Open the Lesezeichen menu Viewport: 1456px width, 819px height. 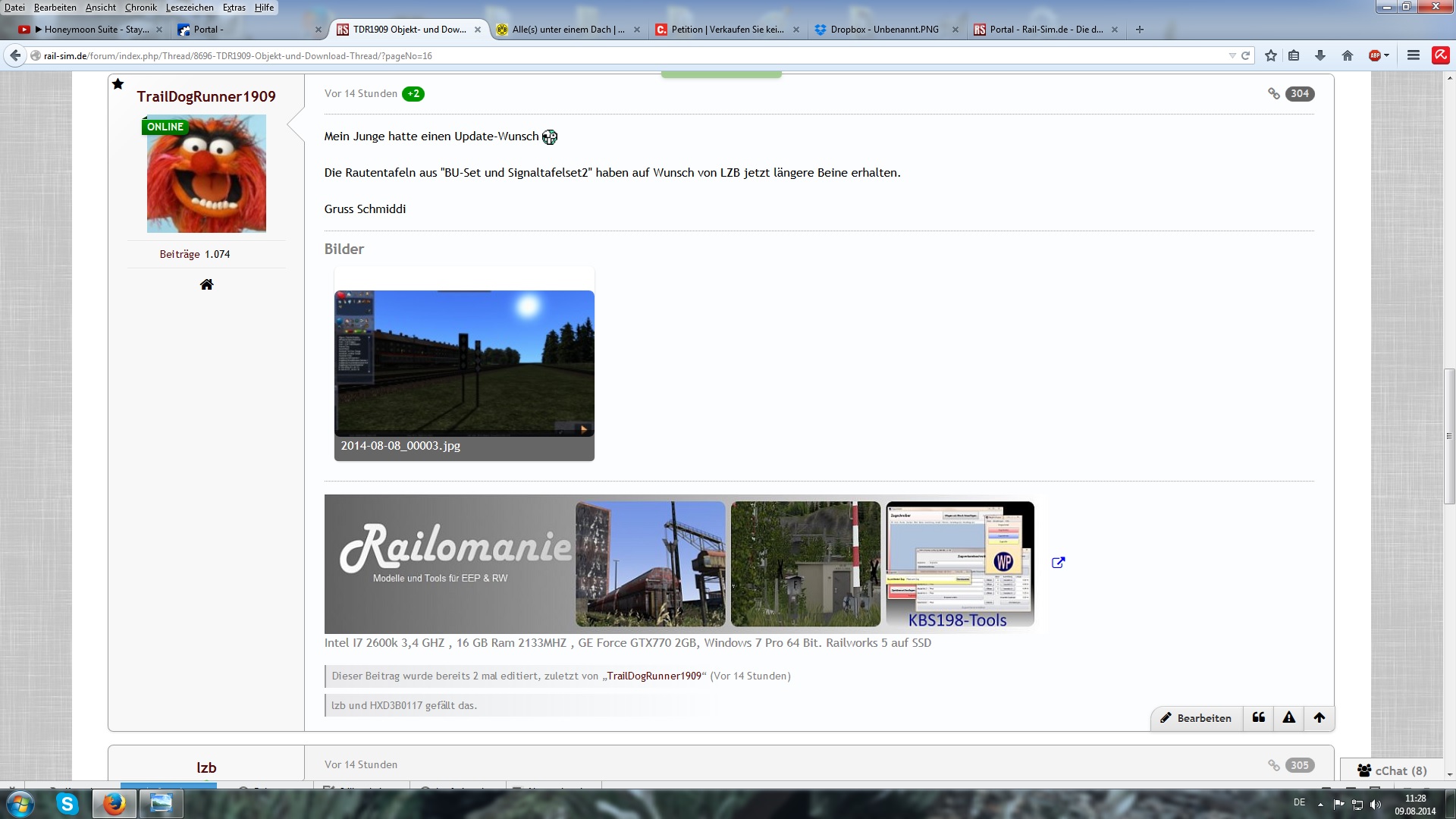tap(190, 8)
